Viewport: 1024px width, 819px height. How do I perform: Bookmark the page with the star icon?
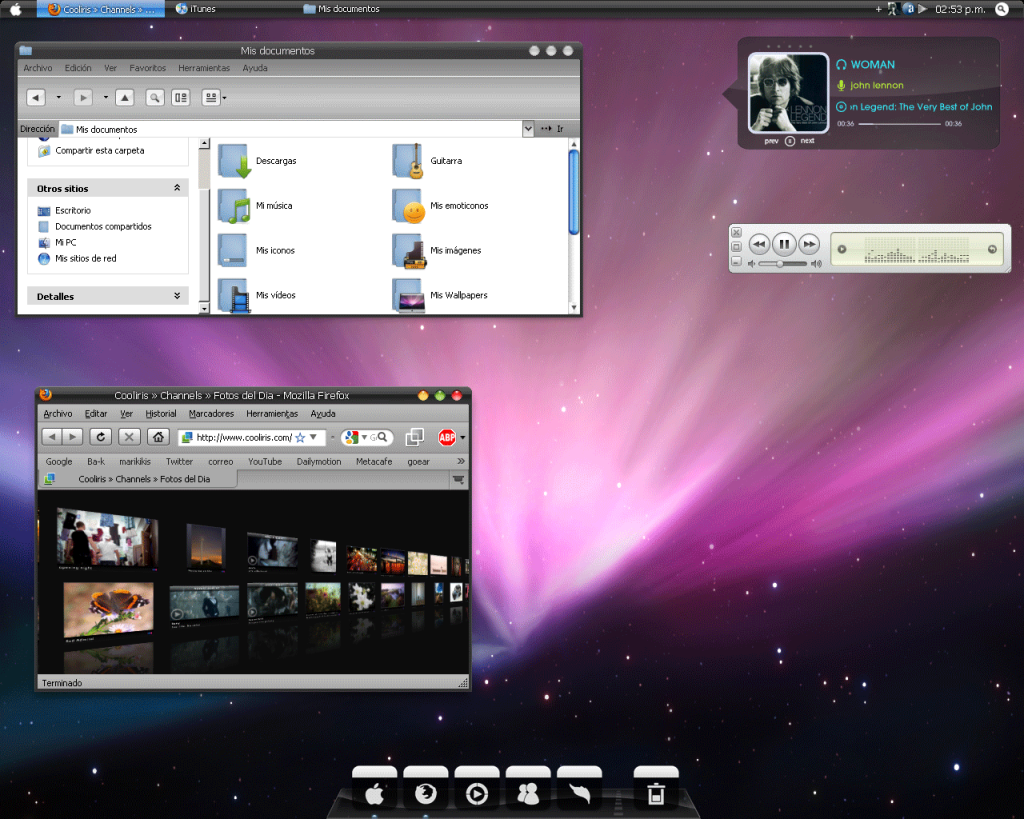[x=300, y=438]
